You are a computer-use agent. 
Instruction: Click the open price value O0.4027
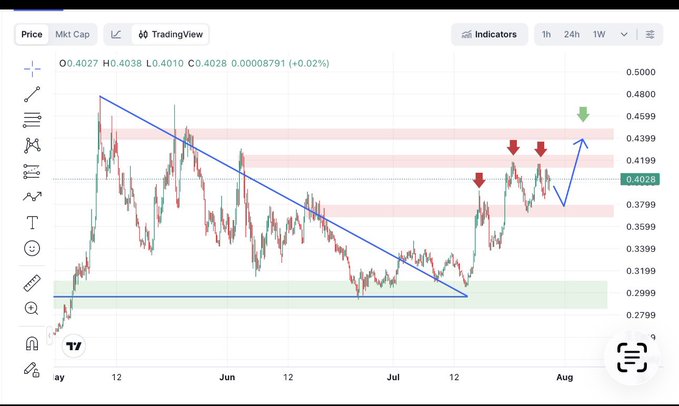(x=79, y=63)
